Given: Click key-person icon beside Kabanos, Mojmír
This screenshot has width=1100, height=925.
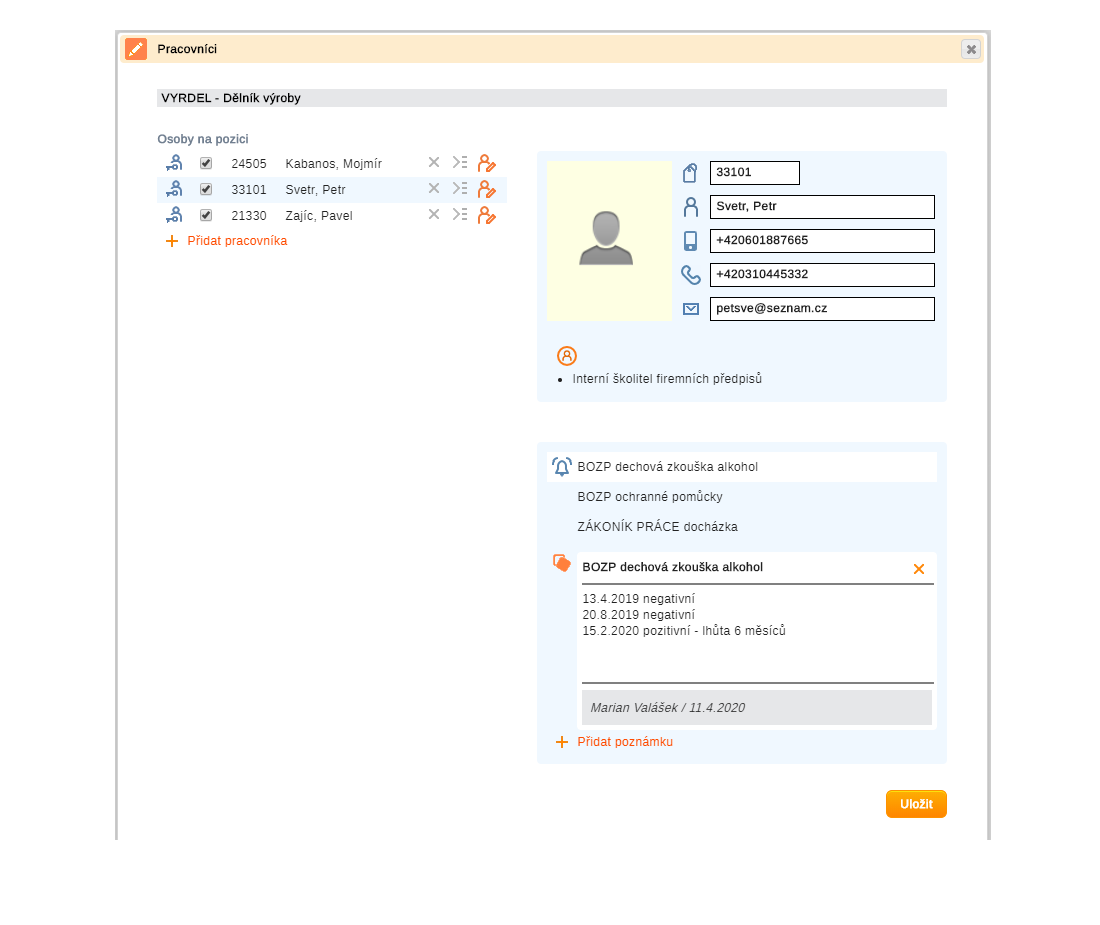Looking at the screenshot, I should coord(174,163).
